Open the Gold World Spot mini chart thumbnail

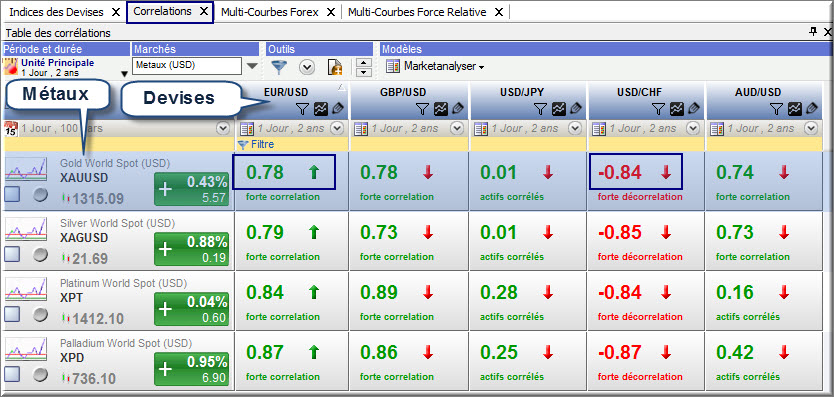click(x=25, y=168)
